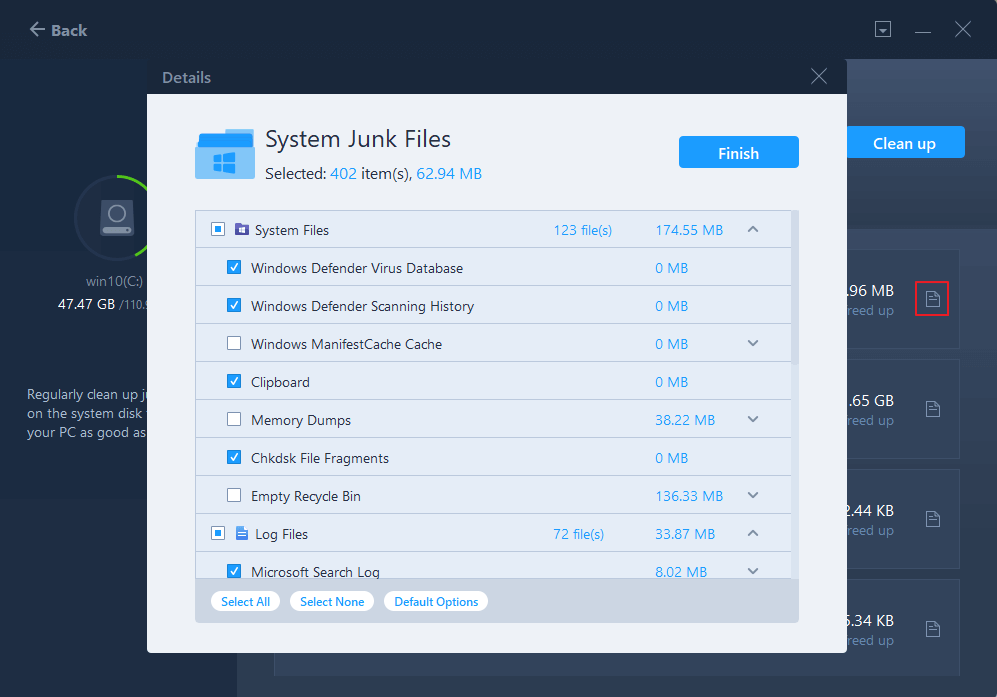Image resolution: width=997 pixels, height=697 pixels.
Task: Click the win10(C:) drive label
Action: click(114, 281)
